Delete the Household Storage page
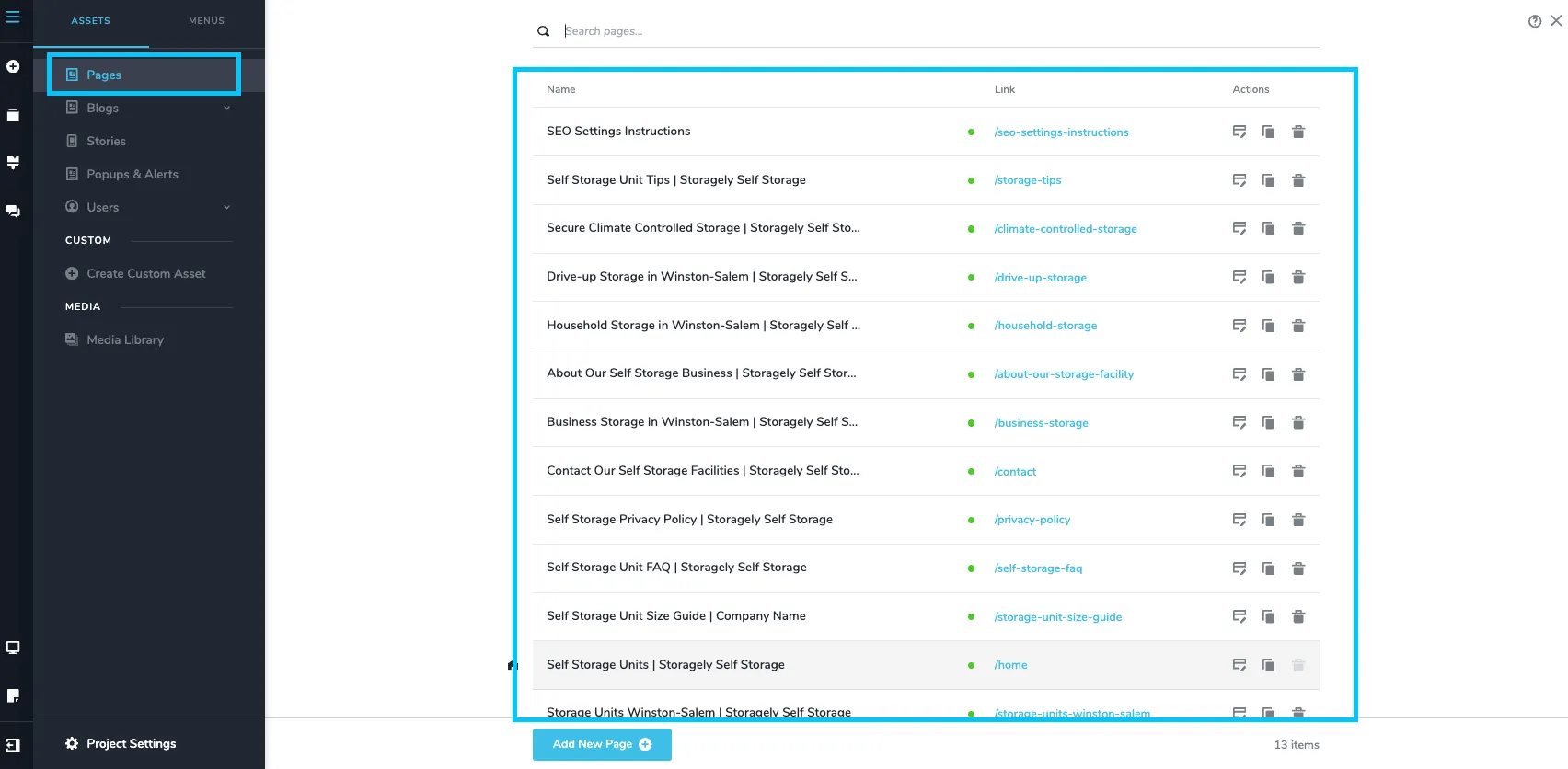Screen dimensions: 1568x769 click(x=1298, y=326)
